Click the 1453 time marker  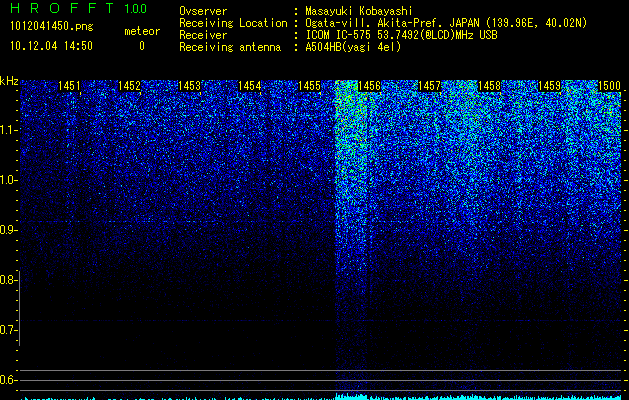pyautogui.click(x=189, y=86)
